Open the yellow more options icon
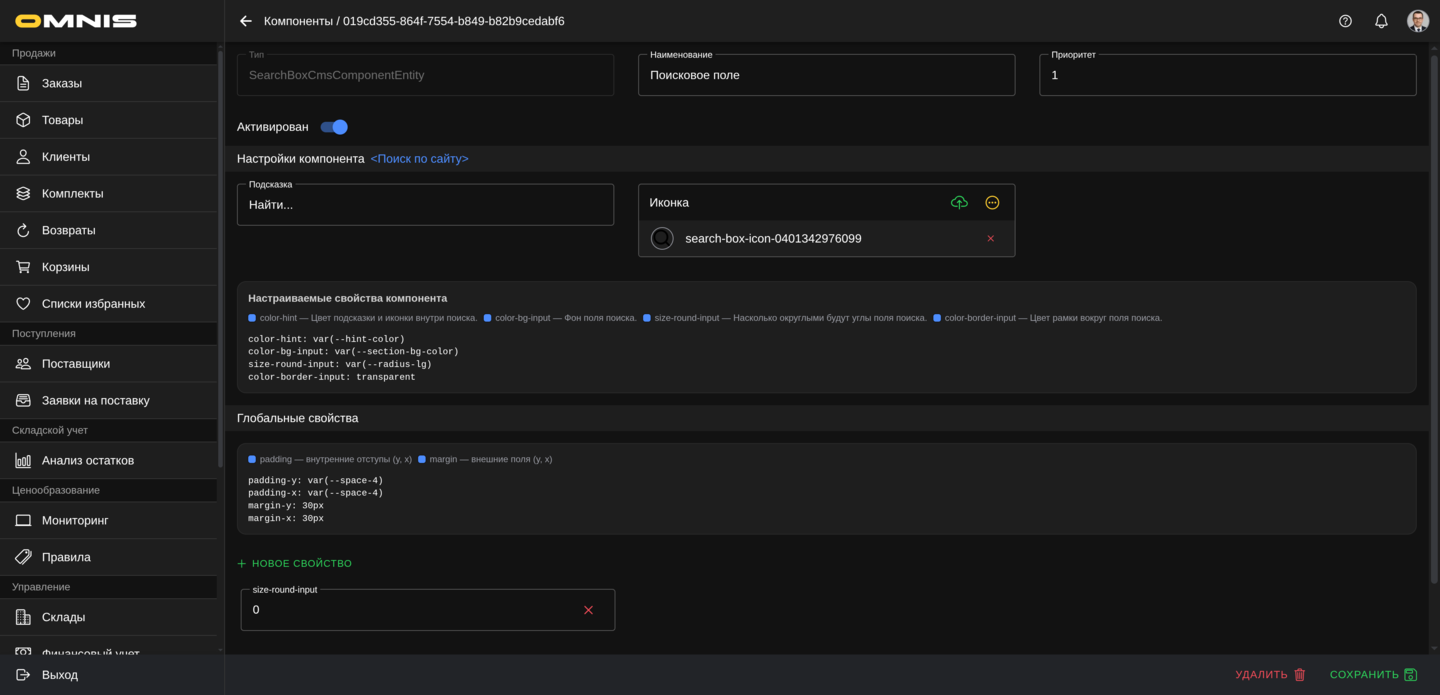This screenshot has width=1440, height=695. tap(992, 203)
